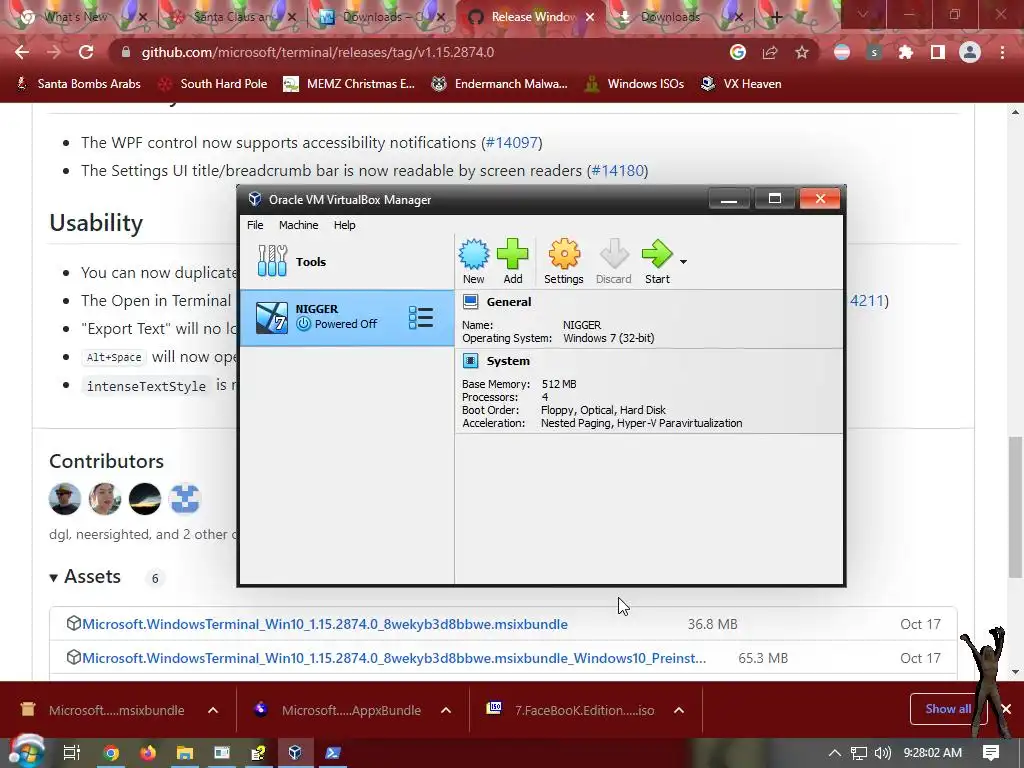Click the Google icon in address bar
Viewport: 1024px width, 768px height.
737,52
